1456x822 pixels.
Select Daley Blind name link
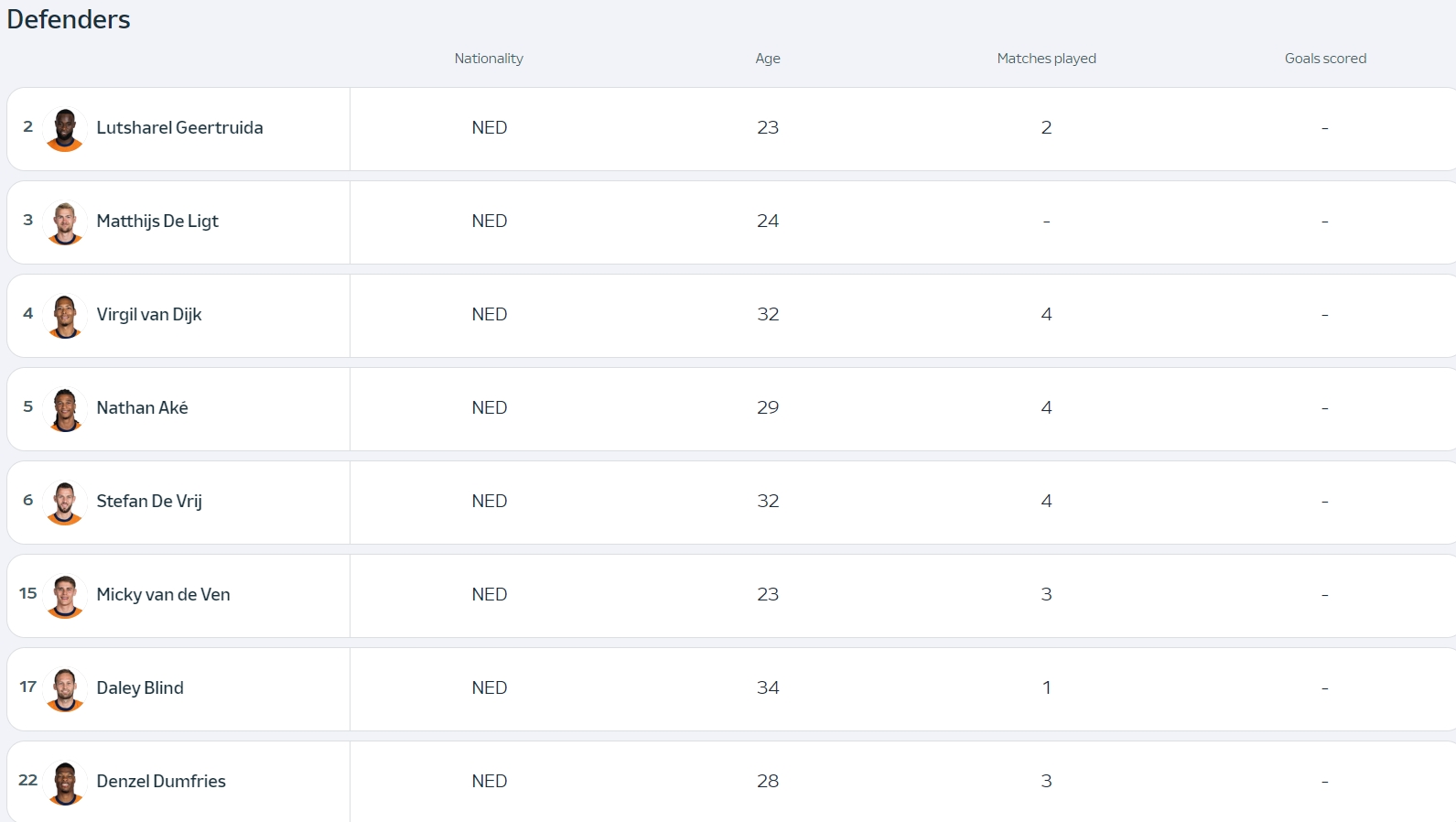(140, 688)
